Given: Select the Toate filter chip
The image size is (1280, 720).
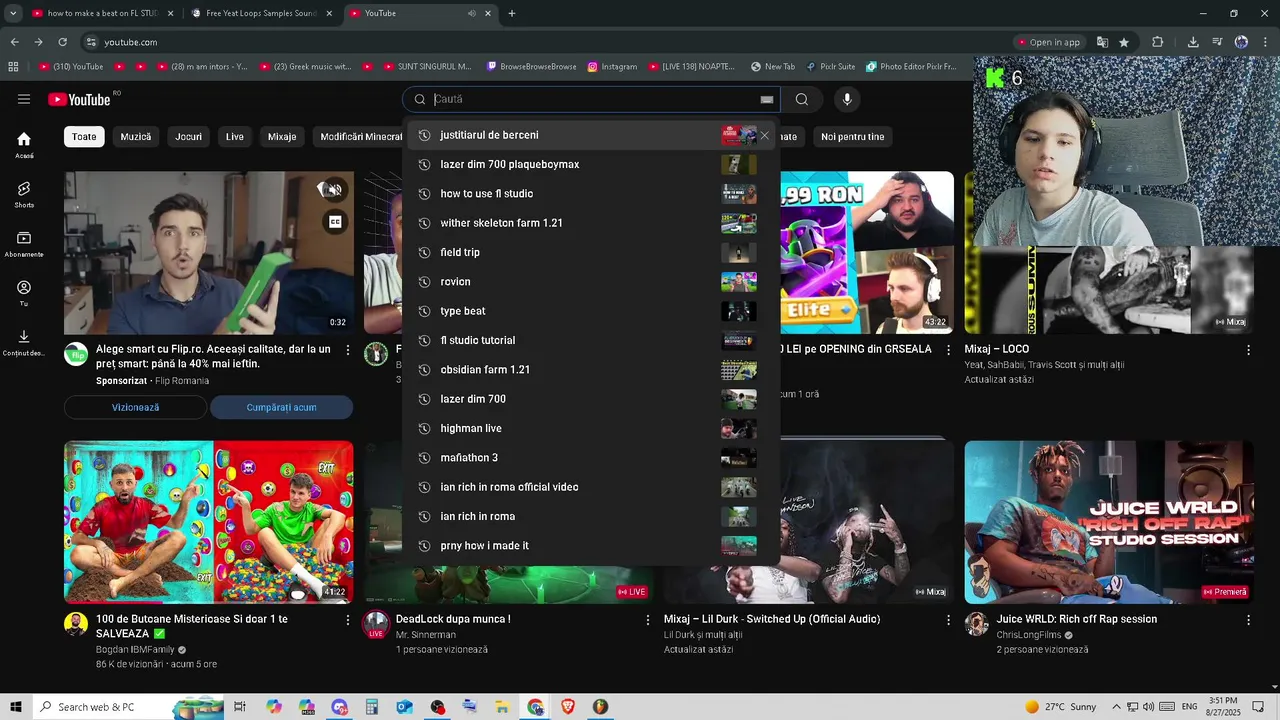Looking at the screenshot, I should [84, 137].
